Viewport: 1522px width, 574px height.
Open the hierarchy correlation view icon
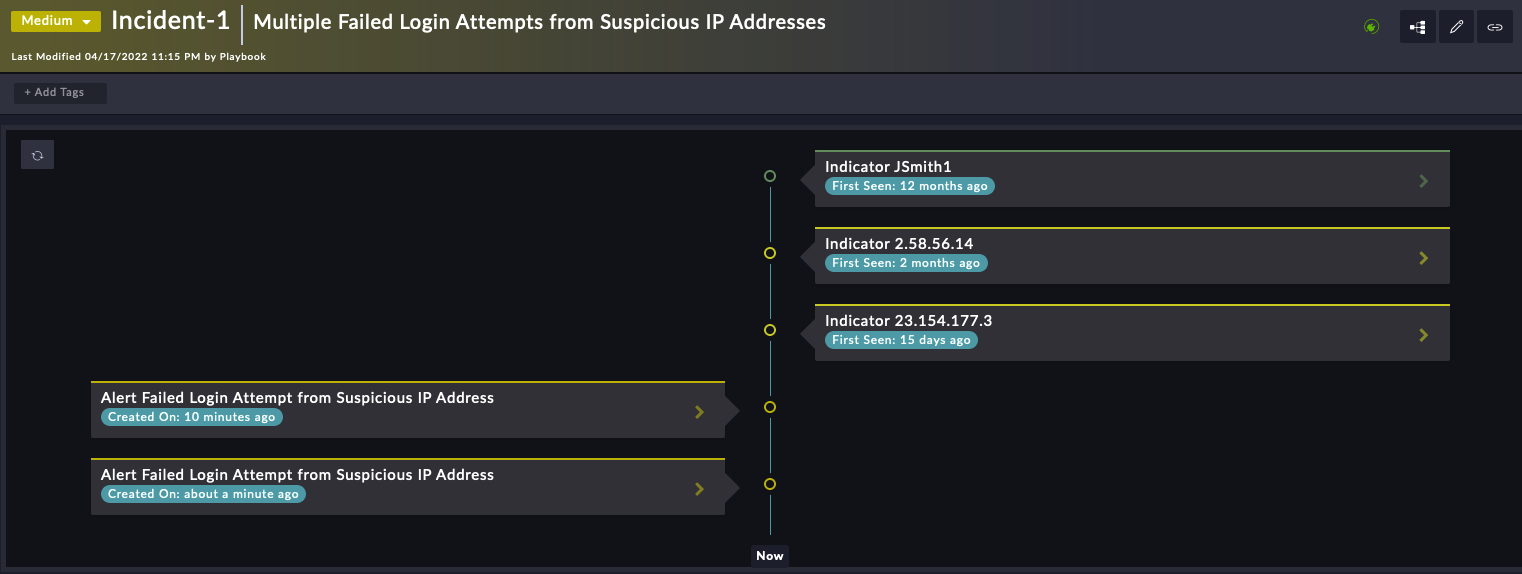(1418, 27)
